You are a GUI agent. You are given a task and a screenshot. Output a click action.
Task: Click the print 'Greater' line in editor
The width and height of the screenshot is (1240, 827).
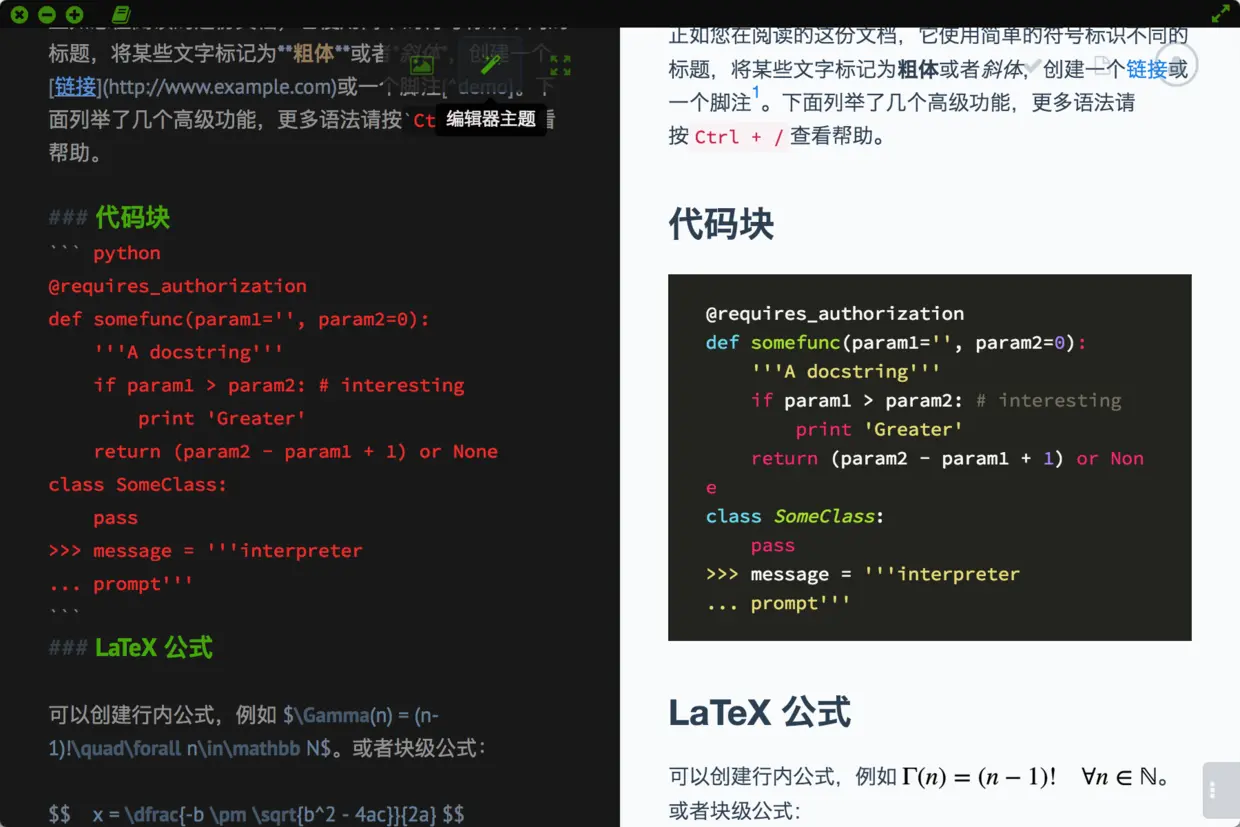[x=221, y=418]
